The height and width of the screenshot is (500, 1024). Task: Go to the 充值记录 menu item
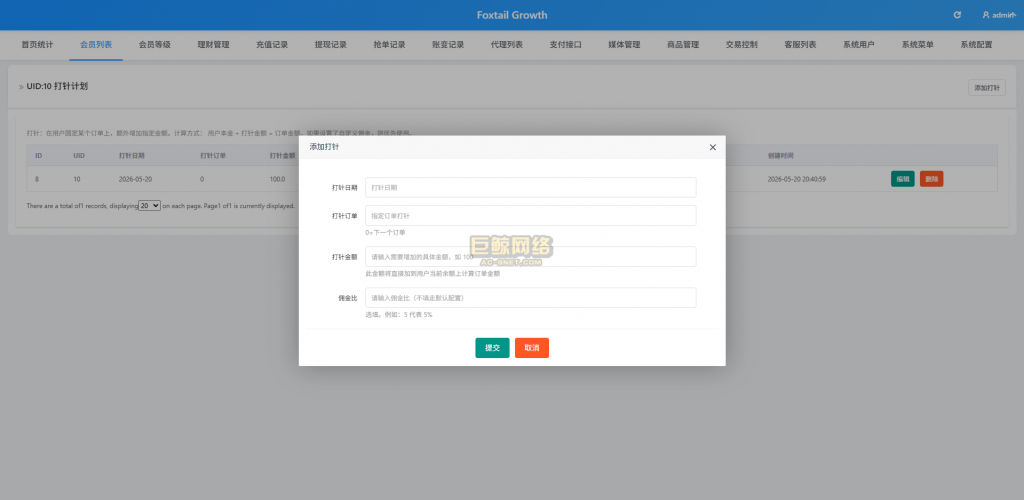pos(272,45)
